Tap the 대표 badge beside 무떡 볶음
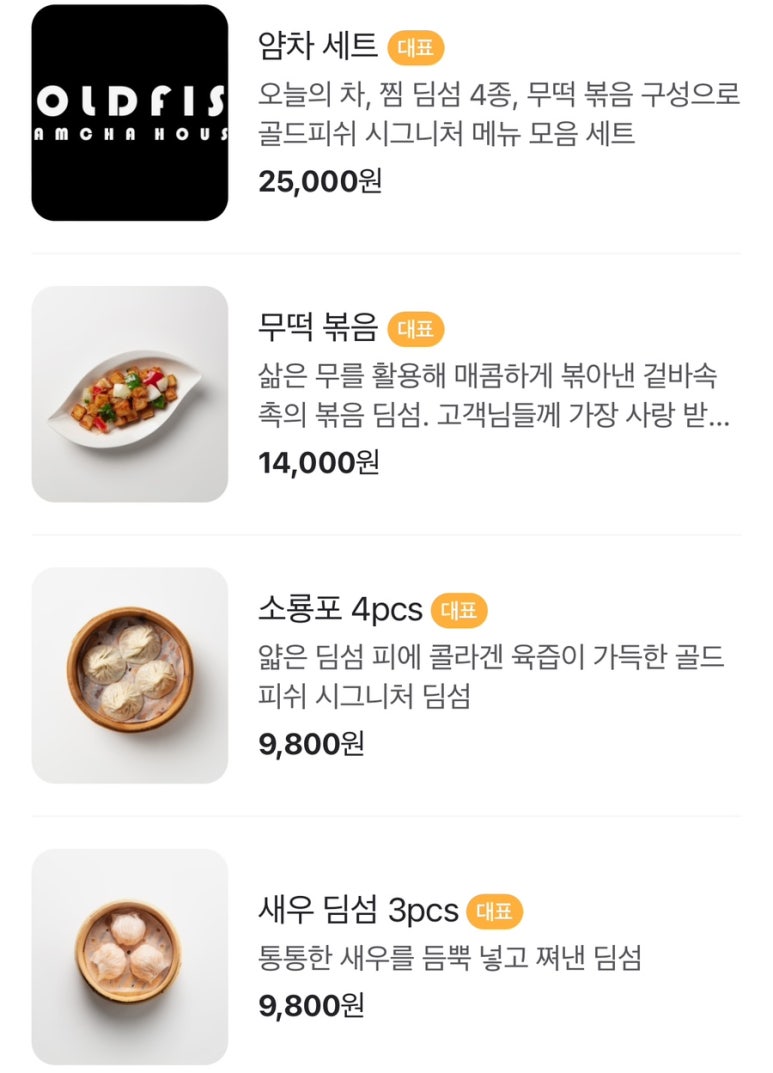Screen dimensions: 773x1073 tap(415, 328)
